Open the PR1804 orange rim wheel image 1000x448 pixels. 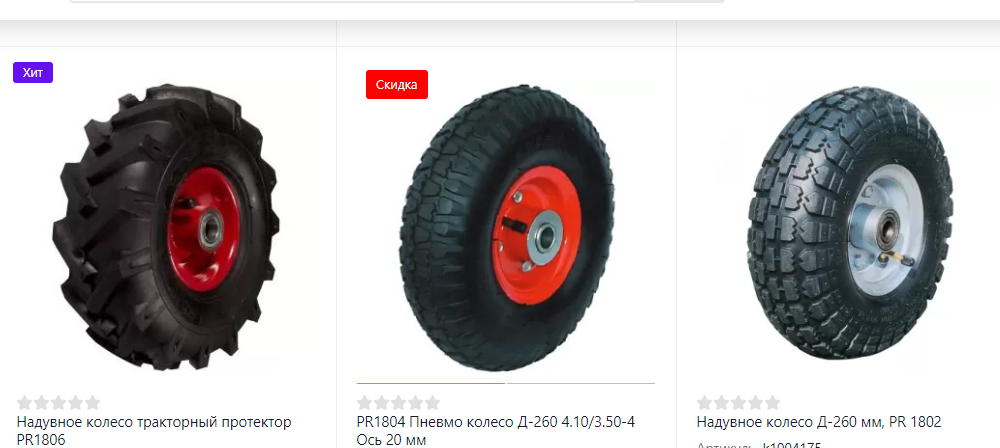tap(507, 228)
